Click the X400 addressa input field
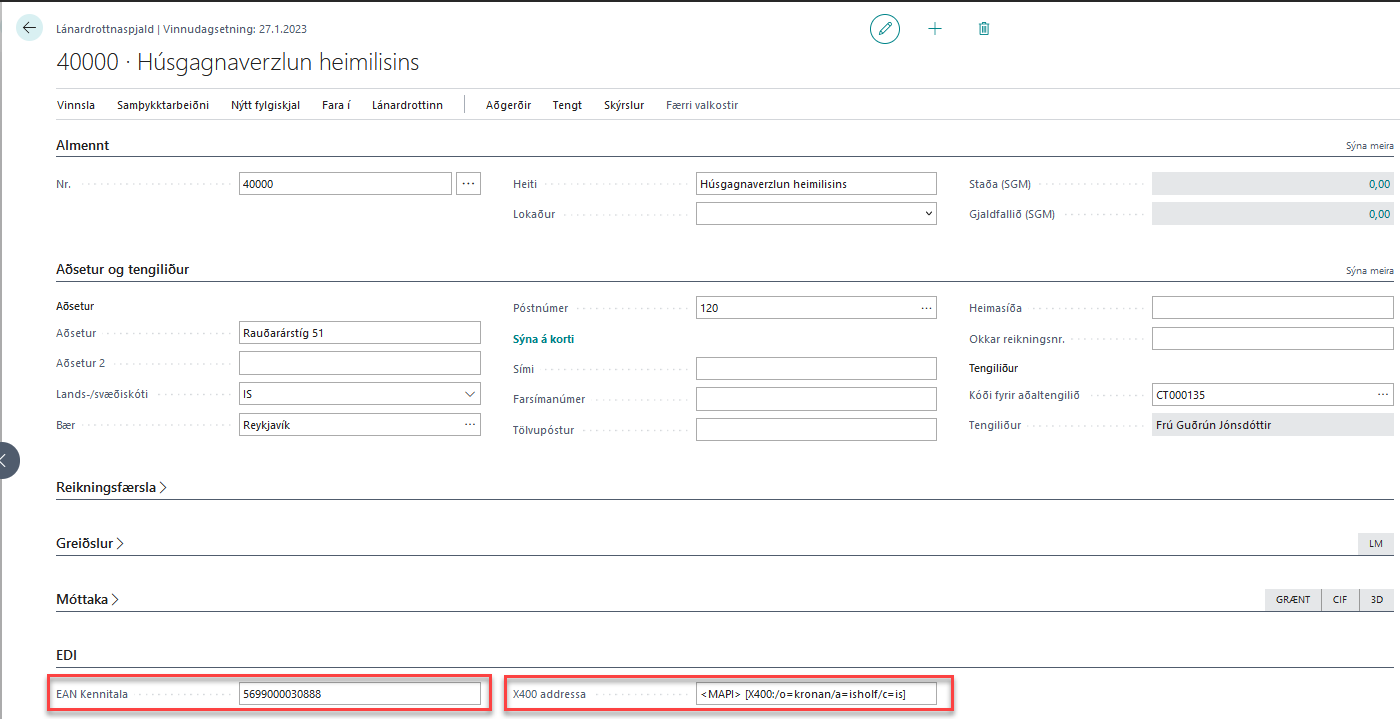The image size is (1400, 719). (x=816, y=694)
